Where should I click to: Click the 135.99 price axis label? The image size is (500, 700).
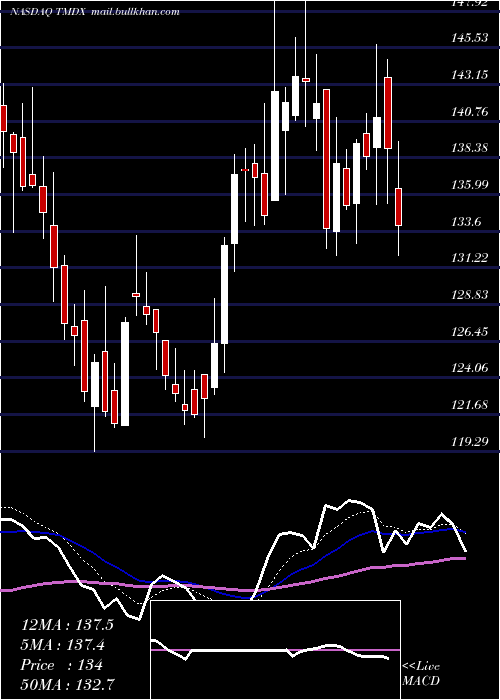(x=470, y=184)
